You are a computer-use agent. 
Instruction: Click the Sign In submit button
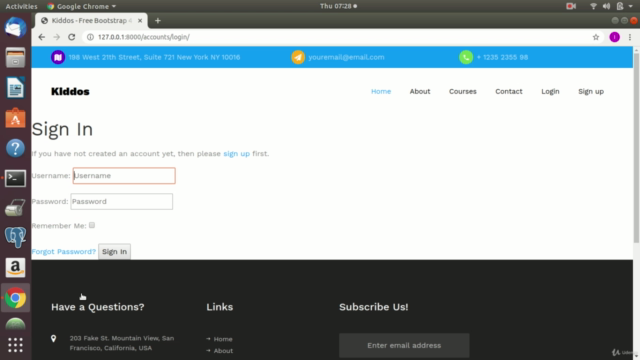click(x=114, y=251)
